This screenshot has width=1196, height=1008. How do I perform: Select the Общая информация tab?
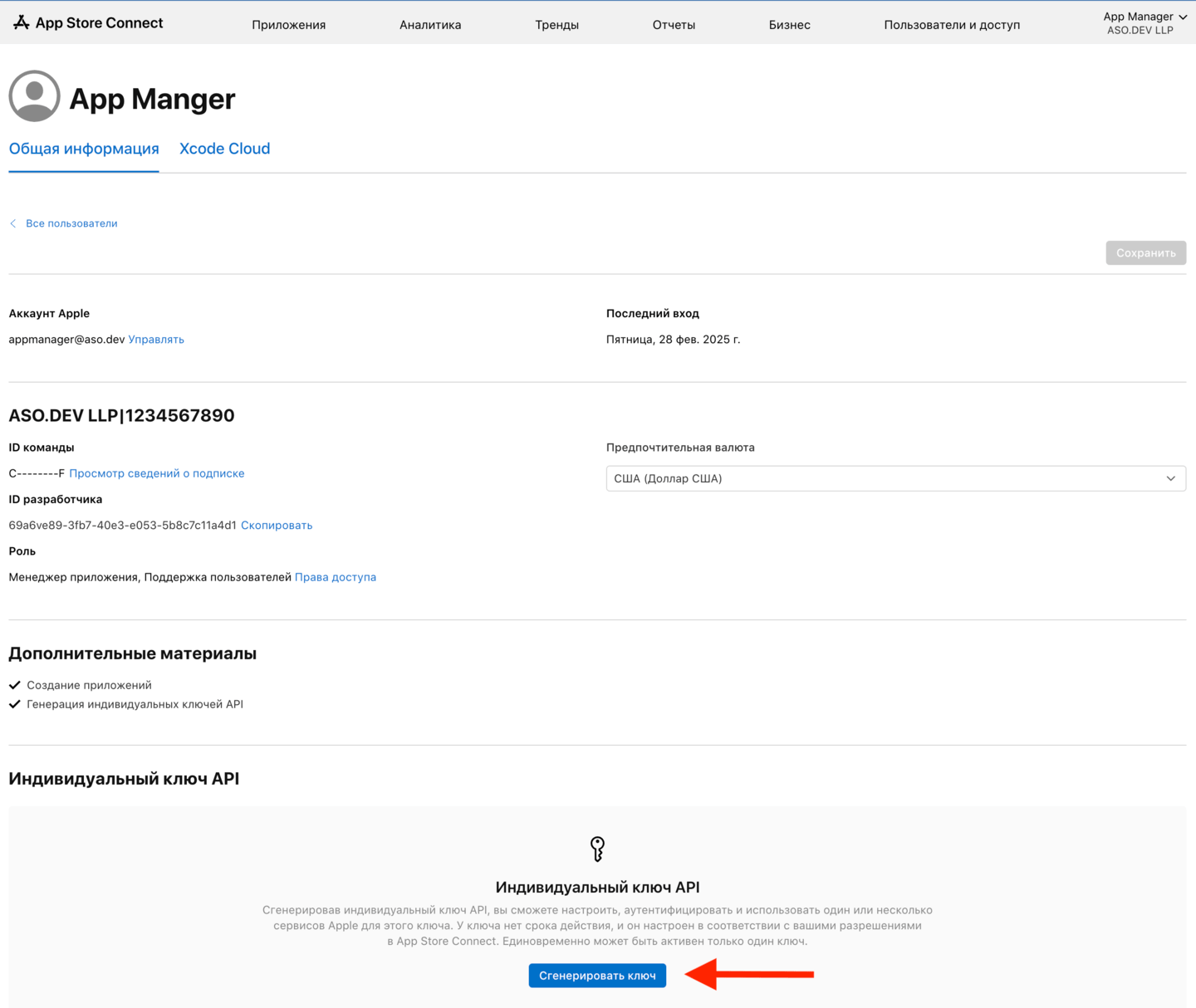[x=84, y=149]
